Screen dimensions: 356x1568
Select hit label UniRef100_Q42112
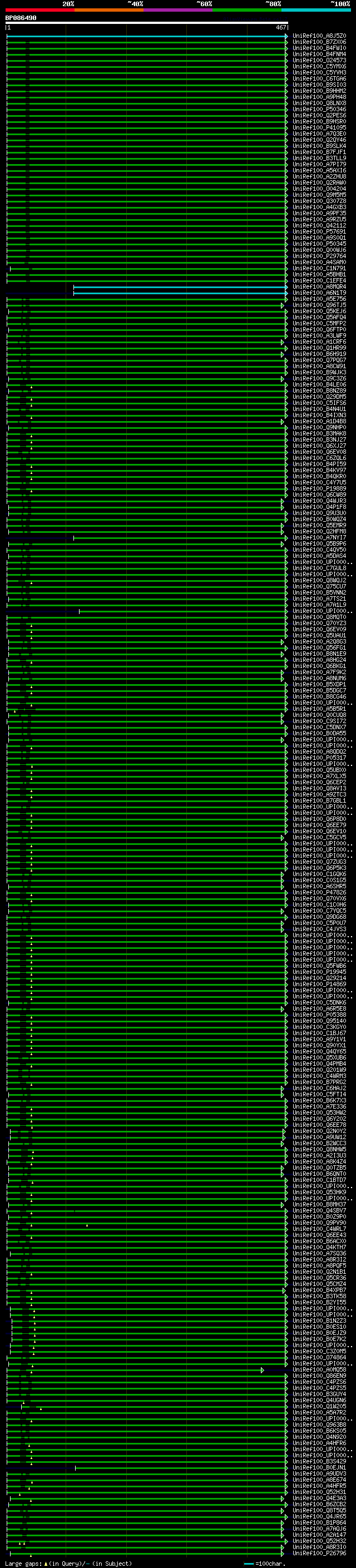pyautogui.click(x=319, y=225)
